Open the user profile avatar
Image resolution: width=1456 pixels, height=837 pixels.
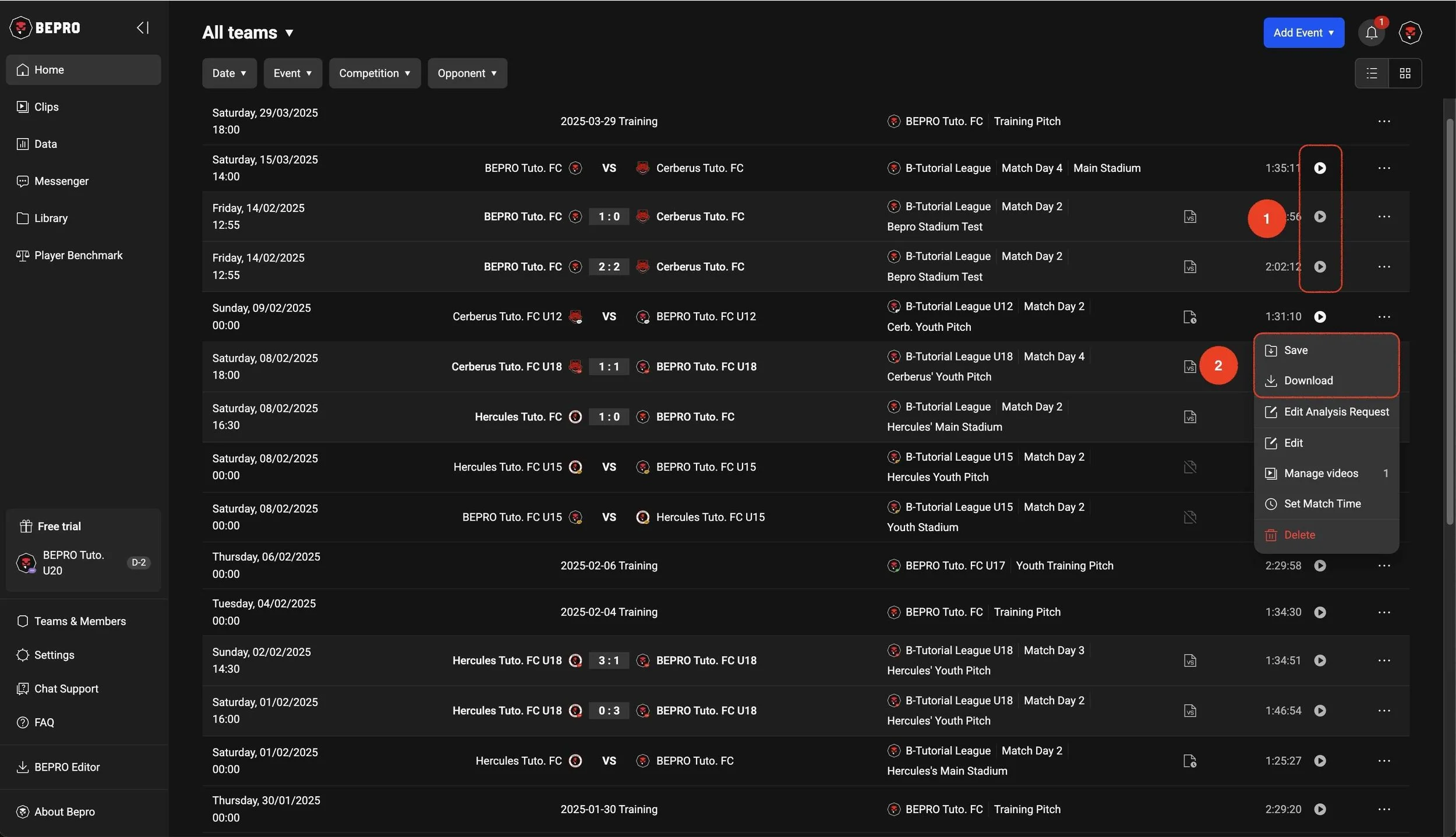pyautogui.click(x=1410, y=33)
